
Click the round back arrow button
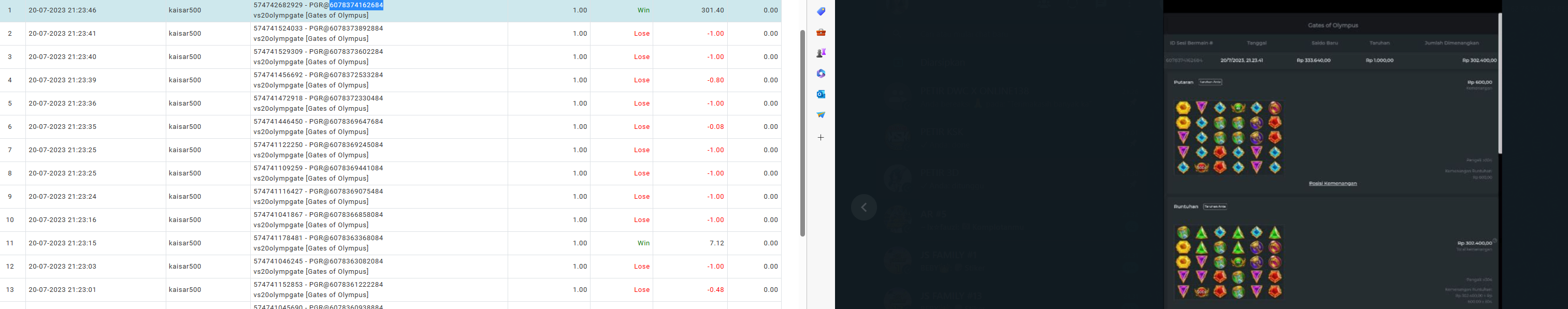(x=864, y=208)
